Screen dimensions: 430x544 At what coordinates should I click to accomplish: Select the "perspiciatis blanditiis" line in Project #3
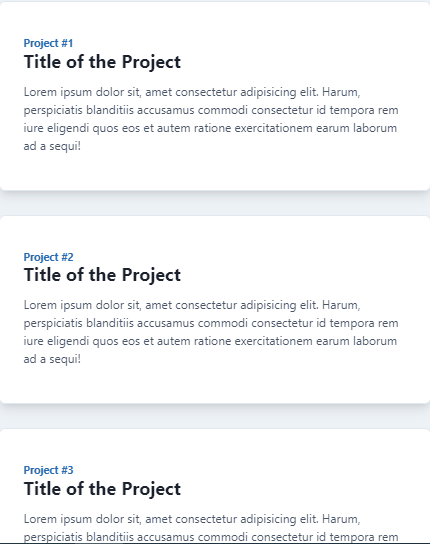pyautogui.click(x=211, y=537)
